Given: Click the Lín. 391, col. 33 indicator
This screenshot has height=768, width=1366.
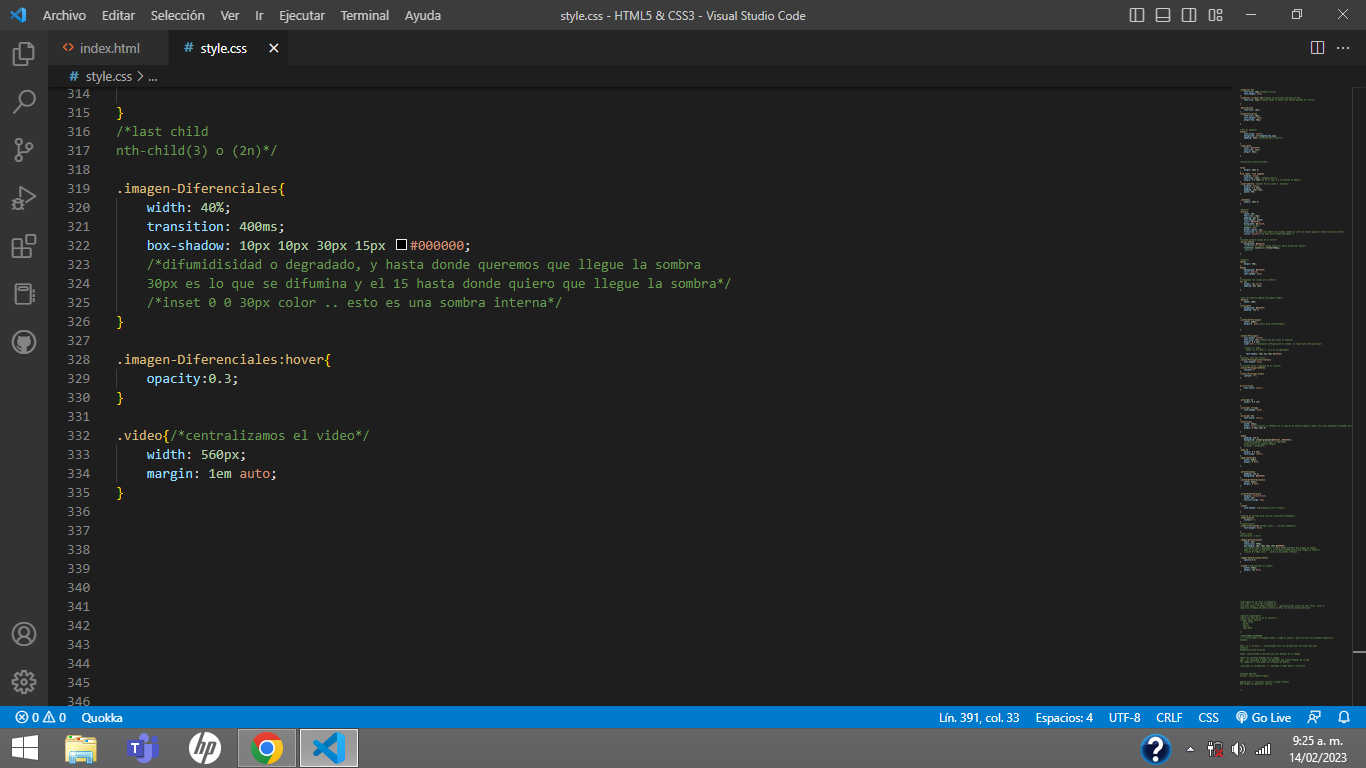Looking at the screenshot, I should click(979, 717).
